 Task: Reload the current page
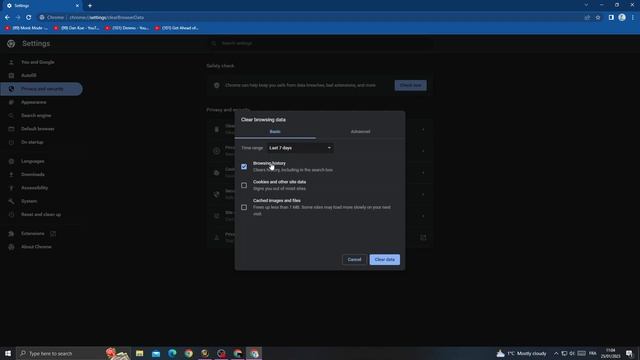(x=29, y=18)
